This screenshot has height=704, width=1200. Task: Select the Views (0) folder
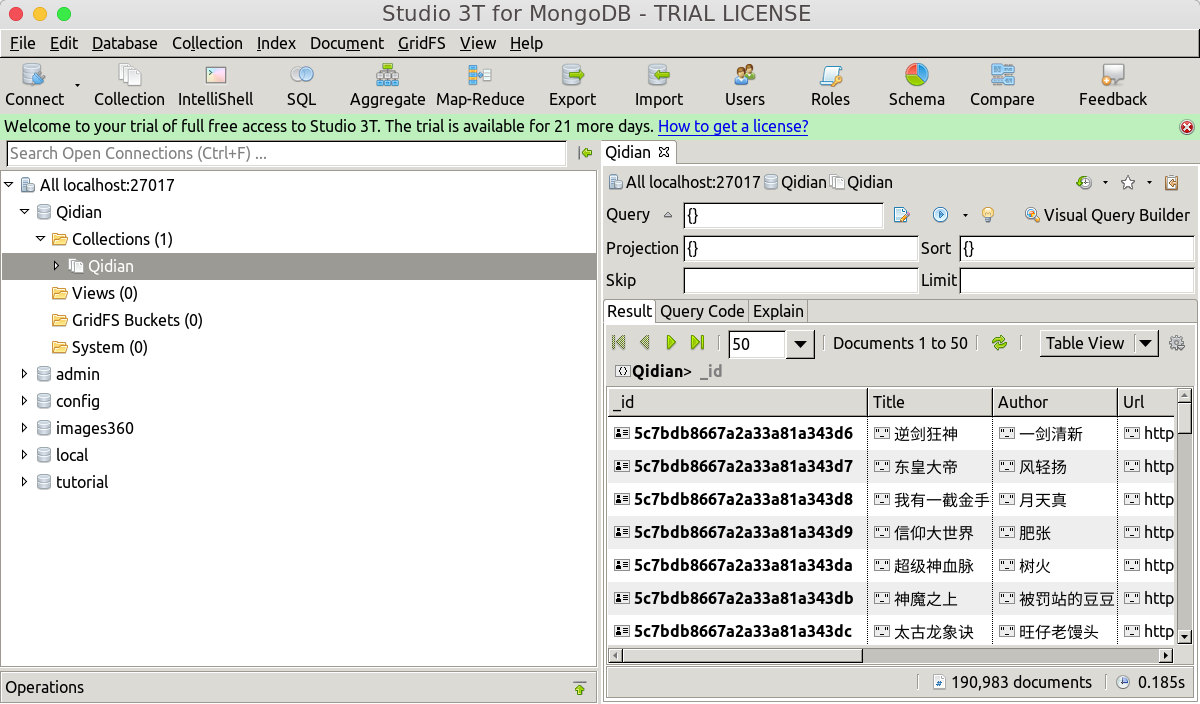(x=105, y=293)
